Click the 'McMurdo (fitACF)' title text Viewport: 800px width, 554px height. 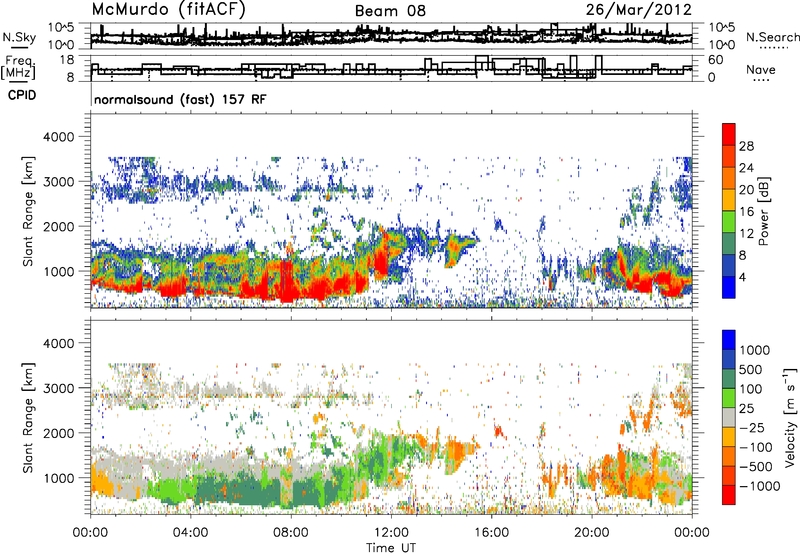click(168, 10)
